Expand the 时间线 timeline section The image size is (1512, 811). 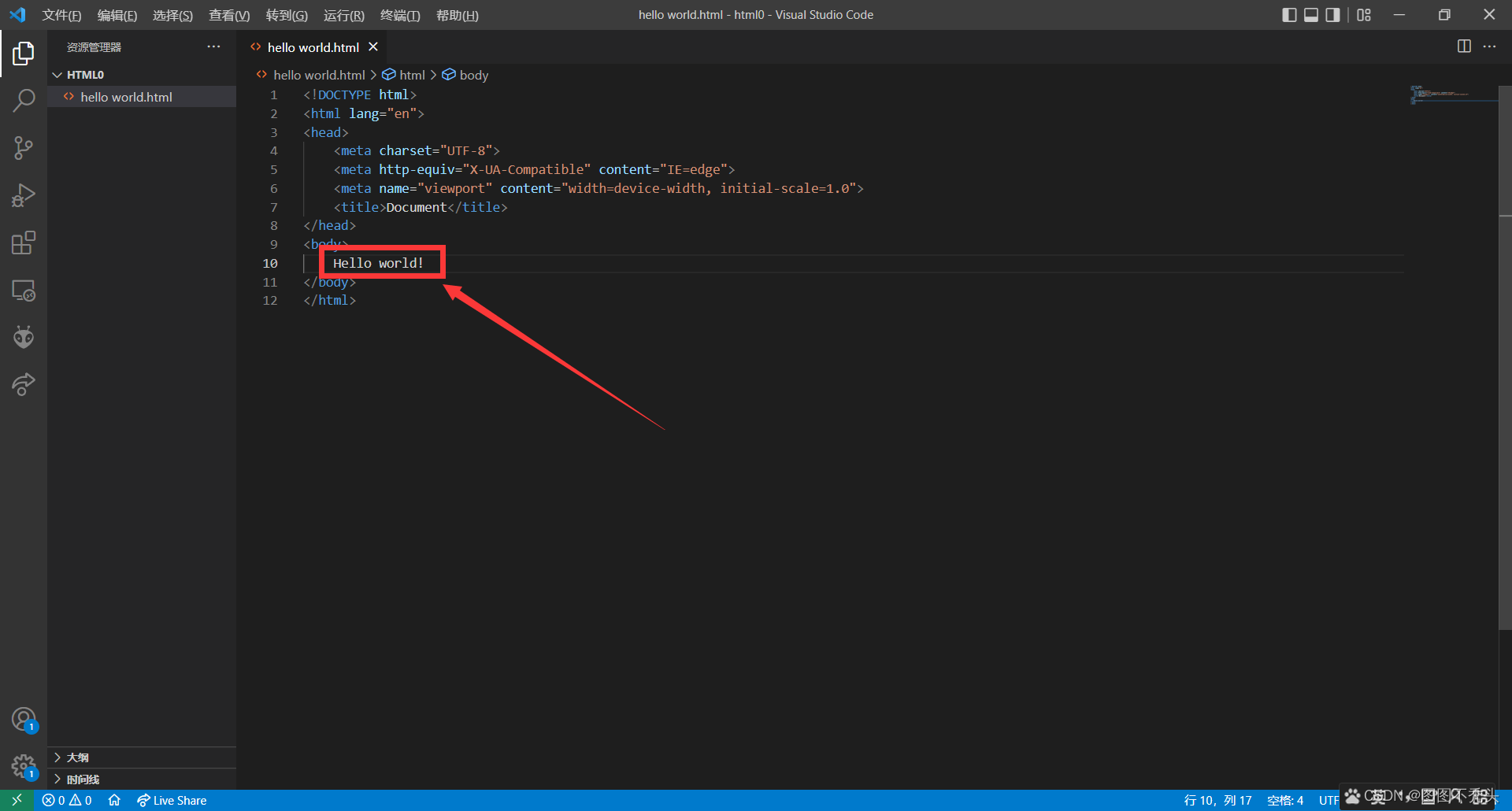(142, 780)
